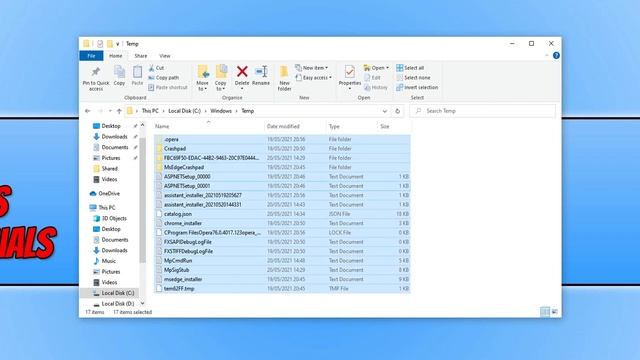Viewport: 640px width, 360px height.
Task: Sort by the Size column header
Action: pos(385,127)
